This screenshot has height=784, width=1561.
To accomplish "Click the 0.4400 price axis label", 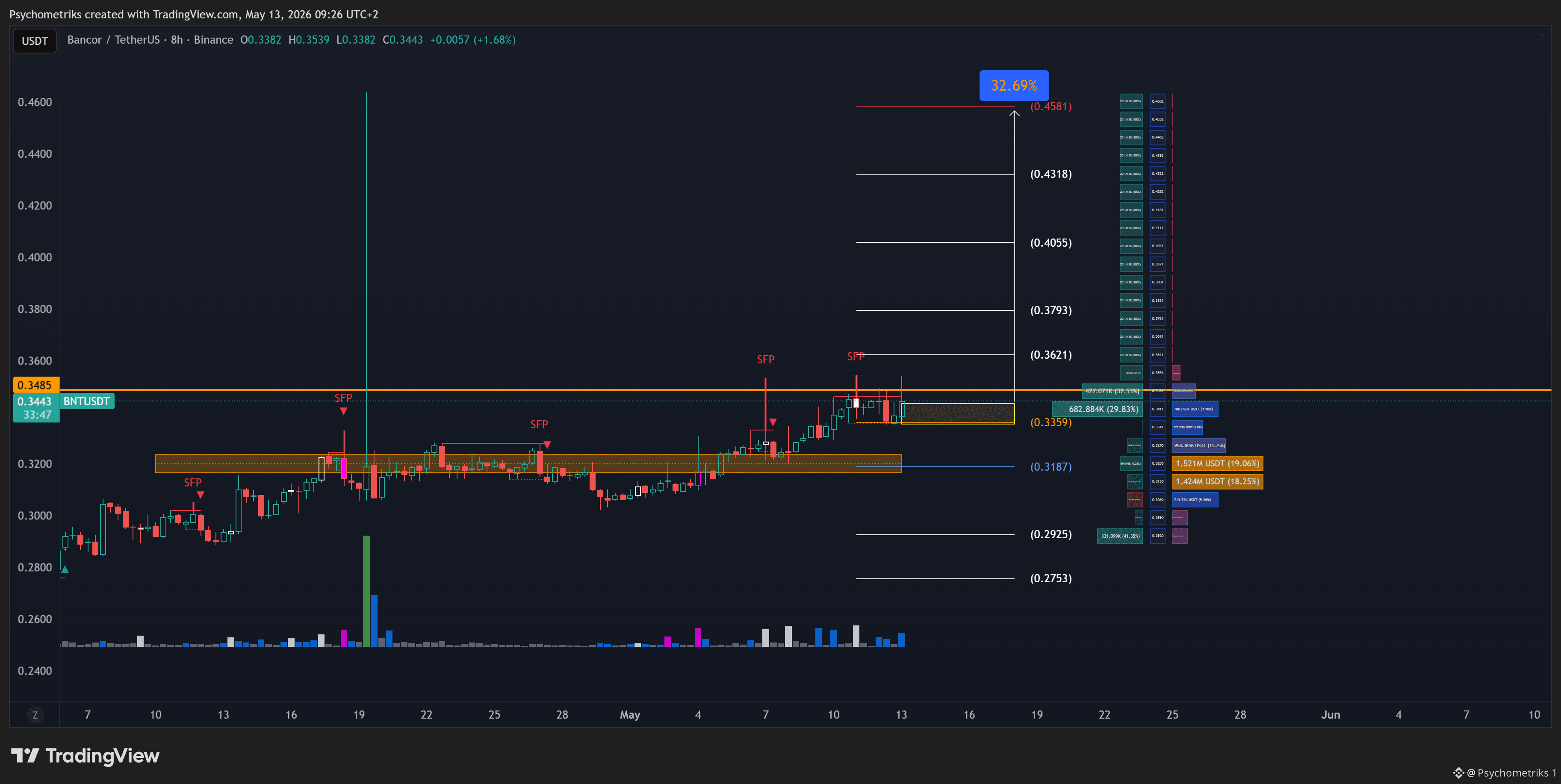I will 35,154.
